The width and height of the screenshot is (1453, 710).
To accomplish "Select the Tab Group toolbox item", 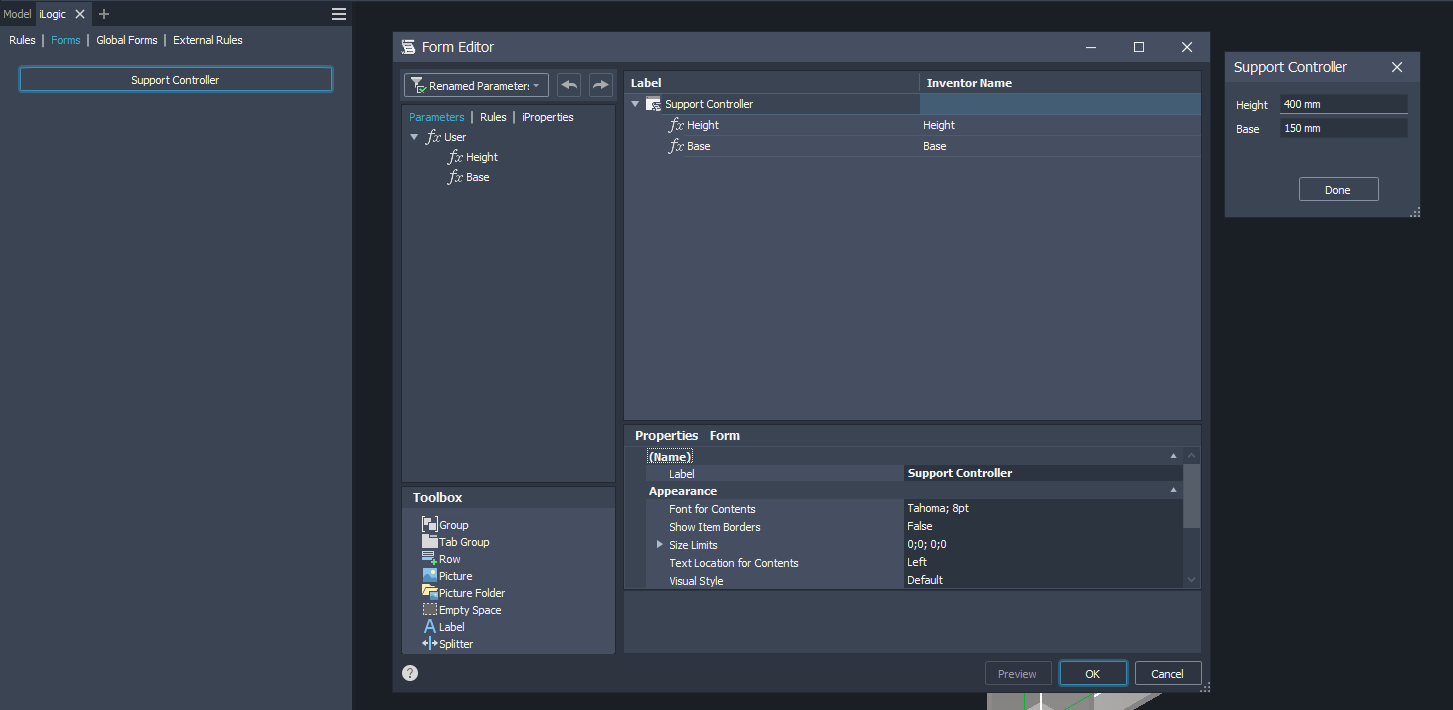I will click(x=462, y=542).
